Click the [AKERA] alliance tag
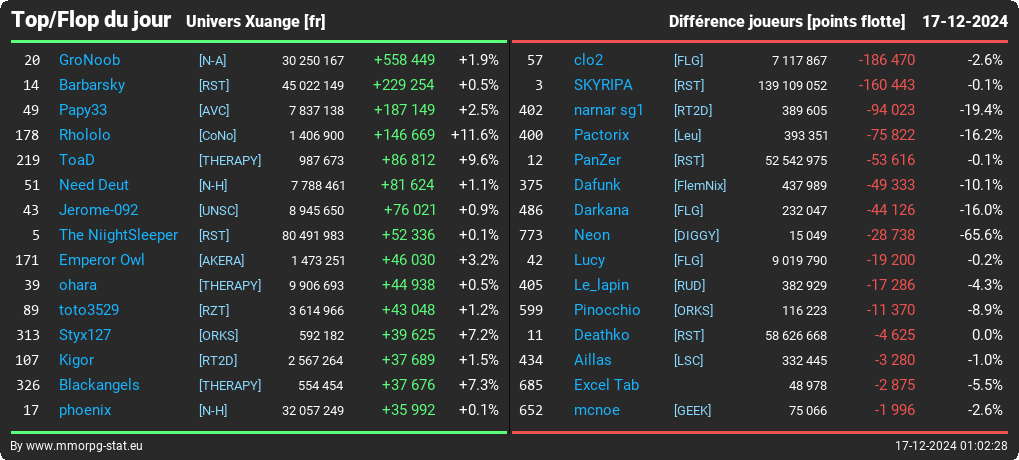The height and width of the screenshot is (460, 1019). coord(222,261)
